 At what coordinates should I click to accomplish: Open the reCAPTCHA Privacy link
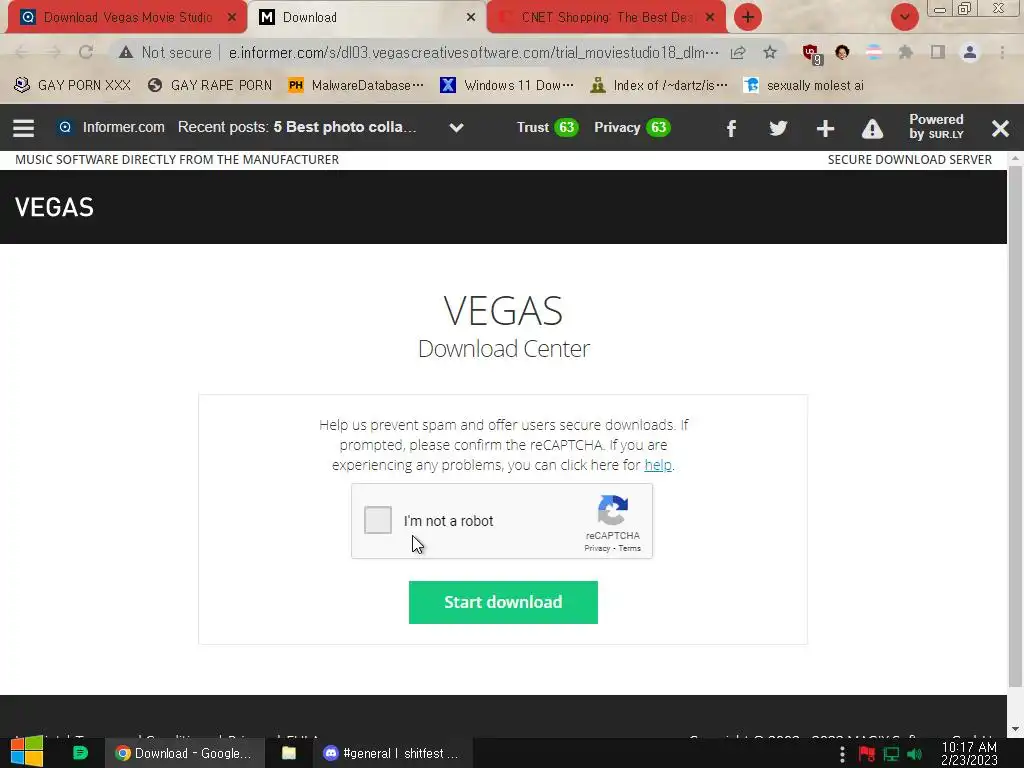pyautogui.click(x=596, y=549)
